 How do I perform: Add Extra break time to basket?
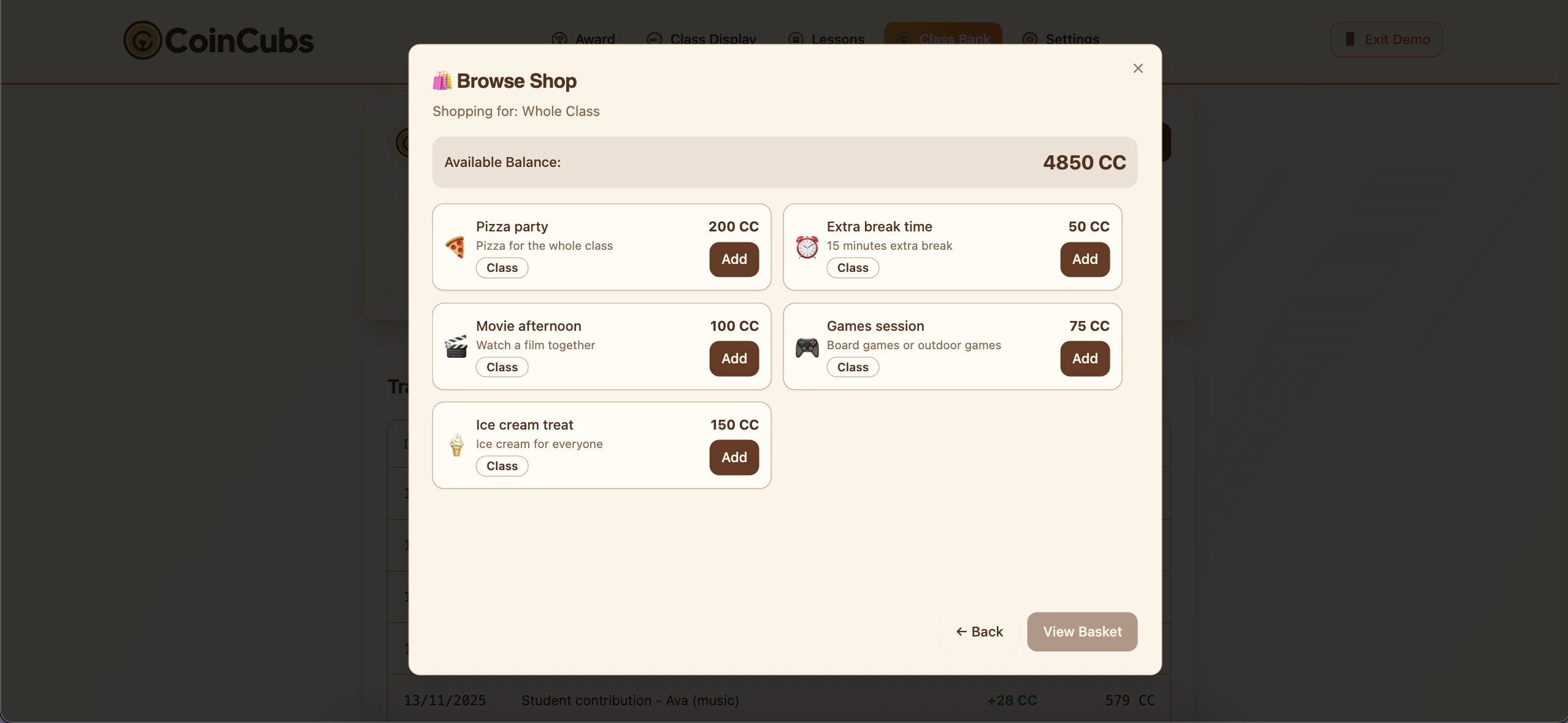[x=1084, y=259]
